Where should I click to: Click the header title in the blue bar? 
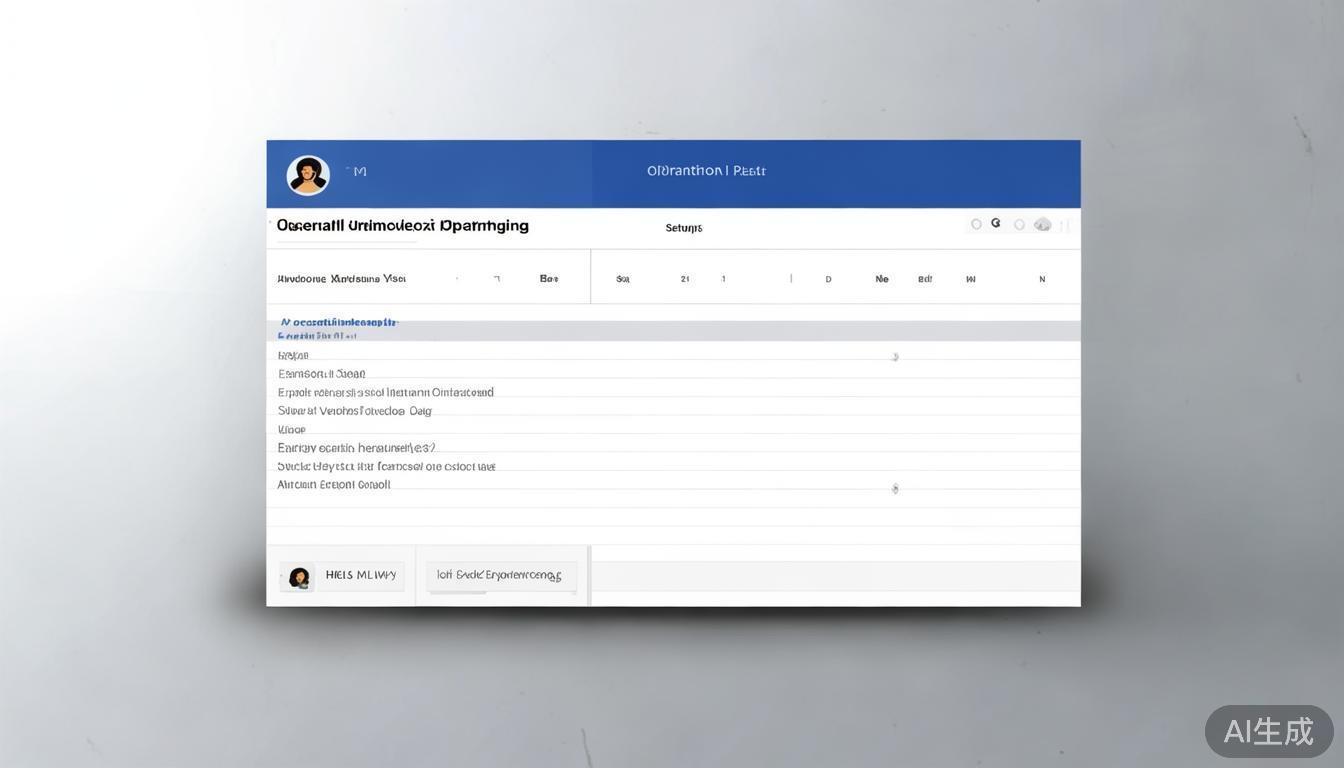pos(706,171)
